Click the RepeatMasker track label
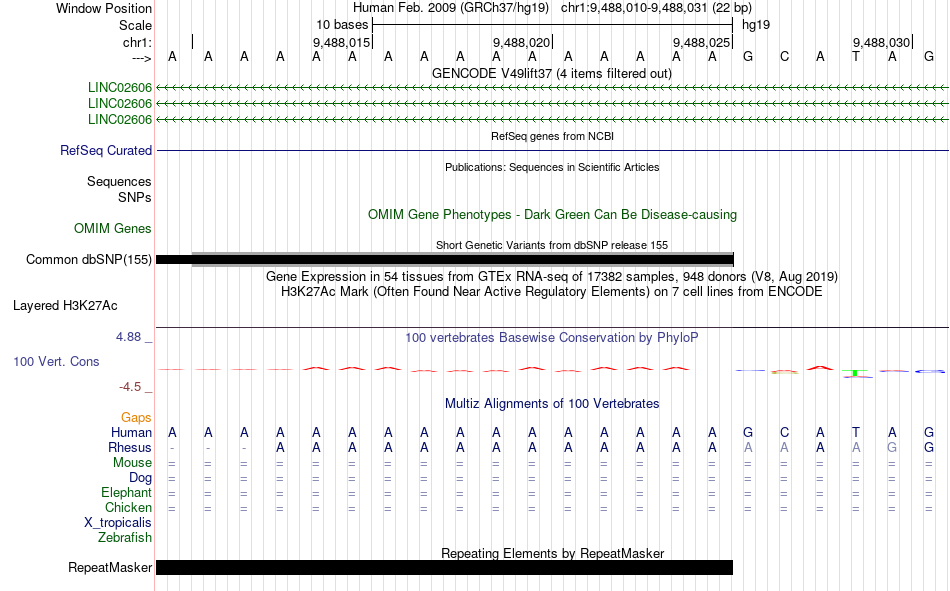The image size is (950, 591). [110, 567]
